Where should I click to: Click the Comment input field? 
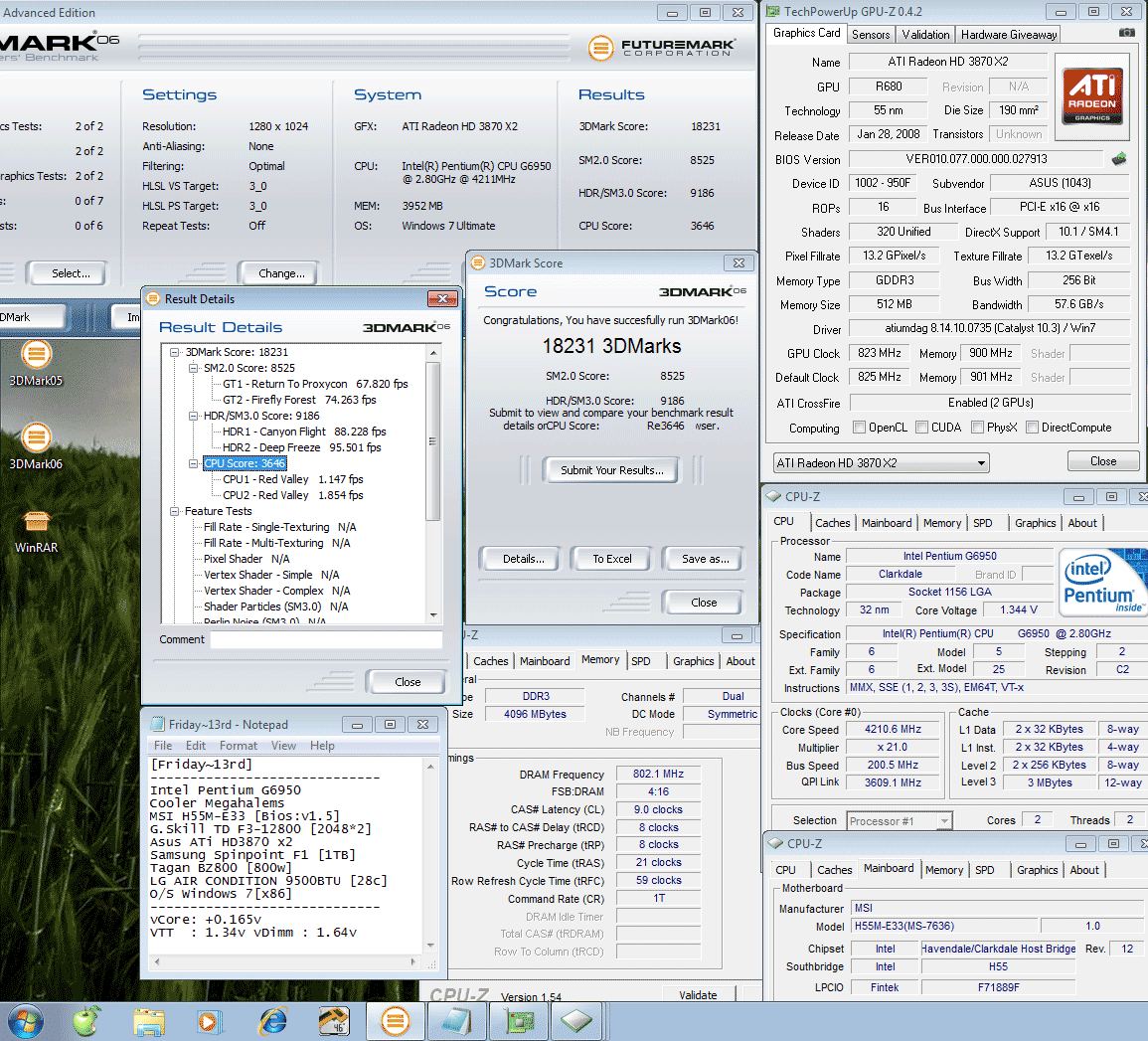326,640
